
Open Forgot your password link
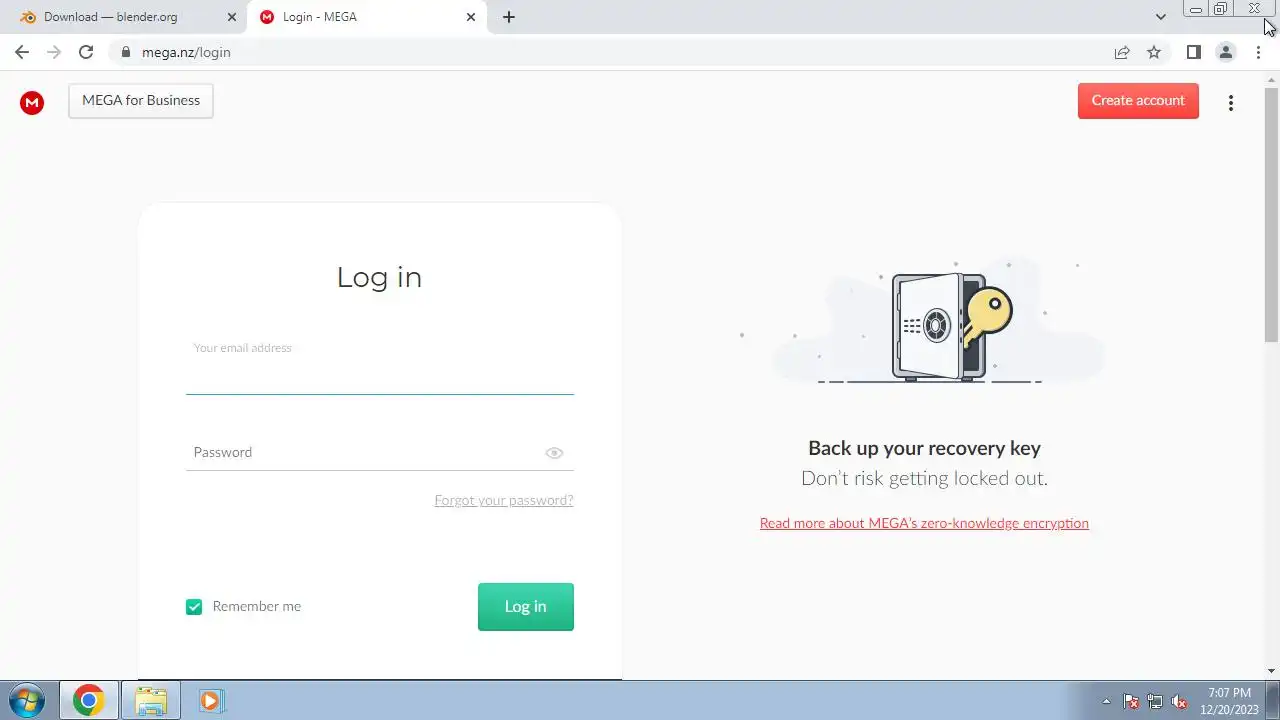[504, 500]
